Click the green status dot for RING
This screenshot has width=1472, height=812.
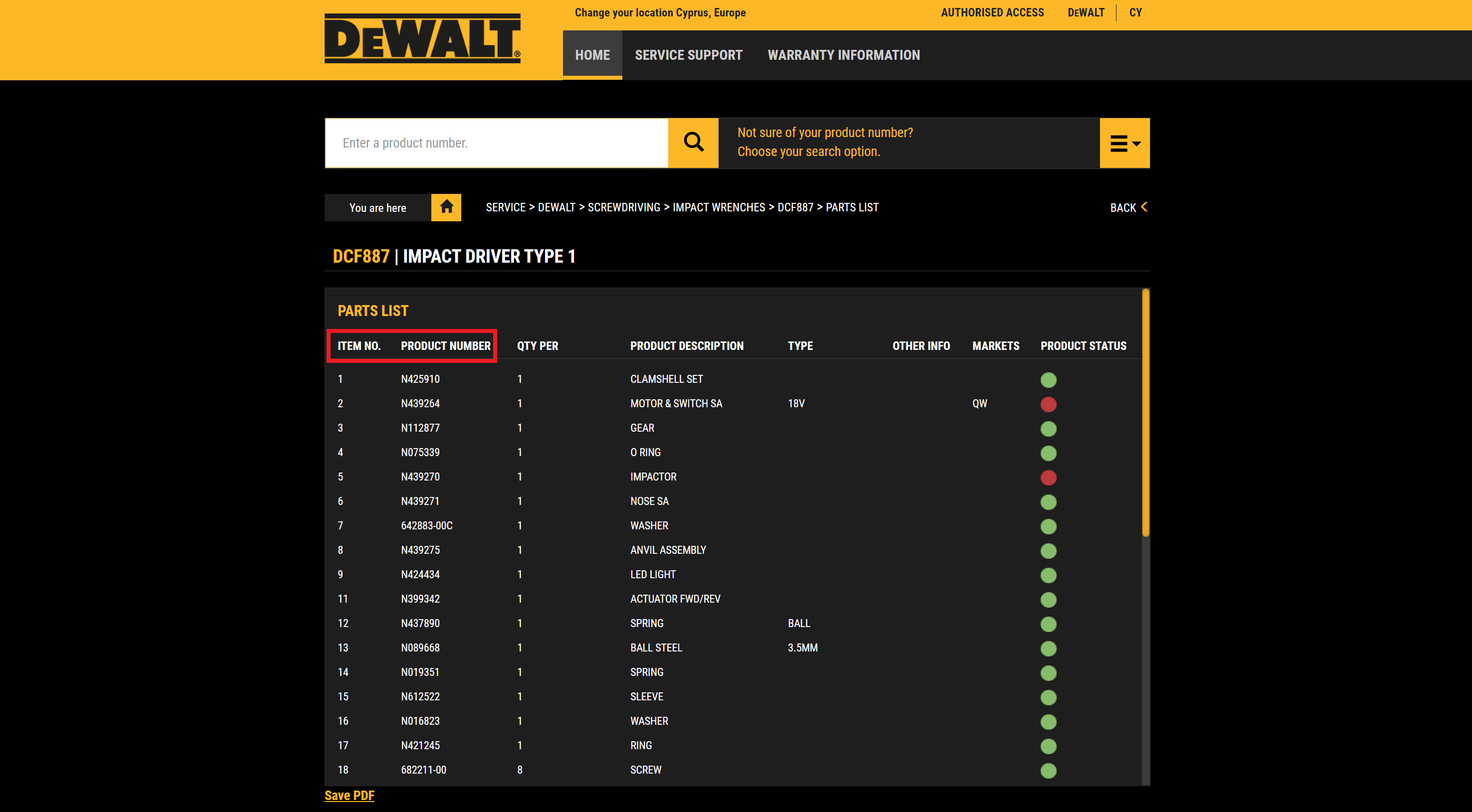point(1048,746)
